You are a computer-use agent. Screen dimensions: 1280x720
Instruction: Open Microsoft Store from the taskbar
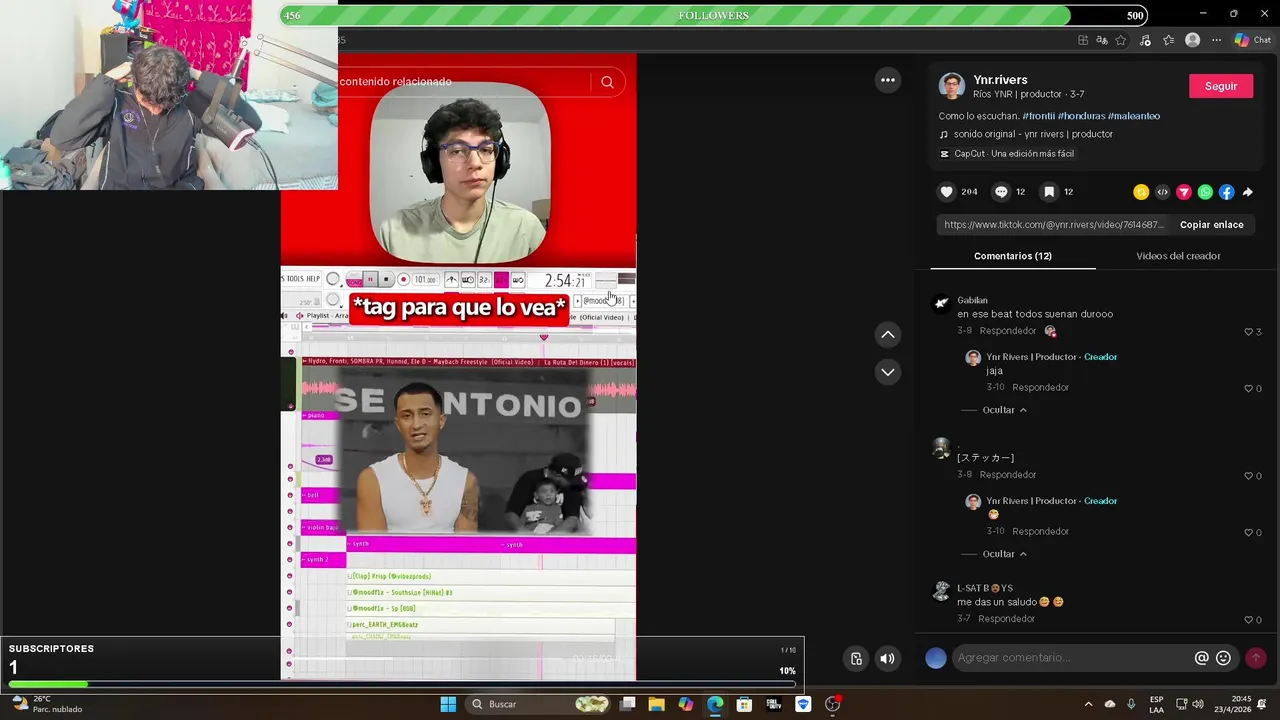[744, 704]
